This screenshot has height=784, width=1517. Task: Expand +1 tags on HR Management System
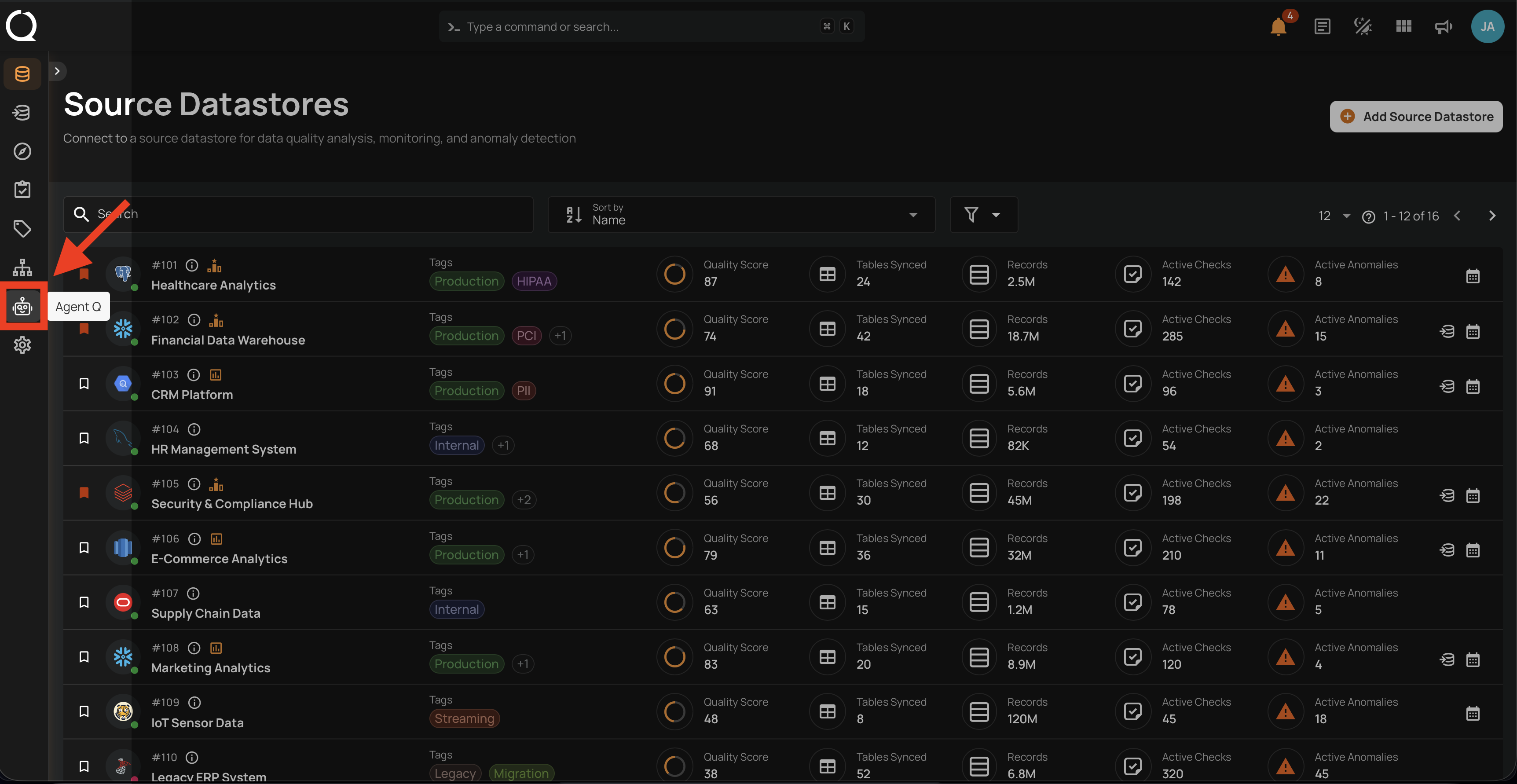[x=503, y=445]
